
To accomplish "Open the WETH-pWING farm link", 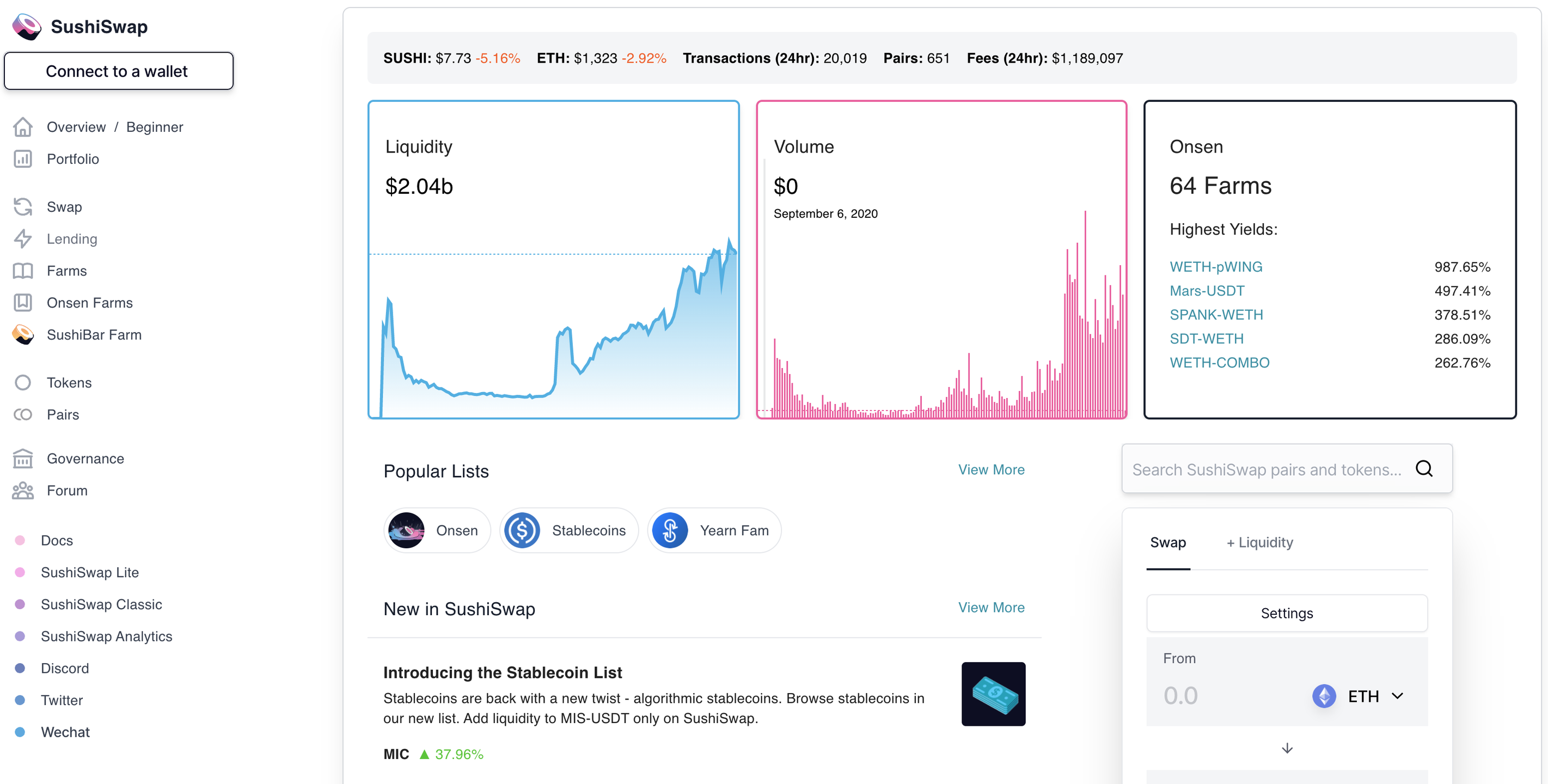I will 1216,267.
